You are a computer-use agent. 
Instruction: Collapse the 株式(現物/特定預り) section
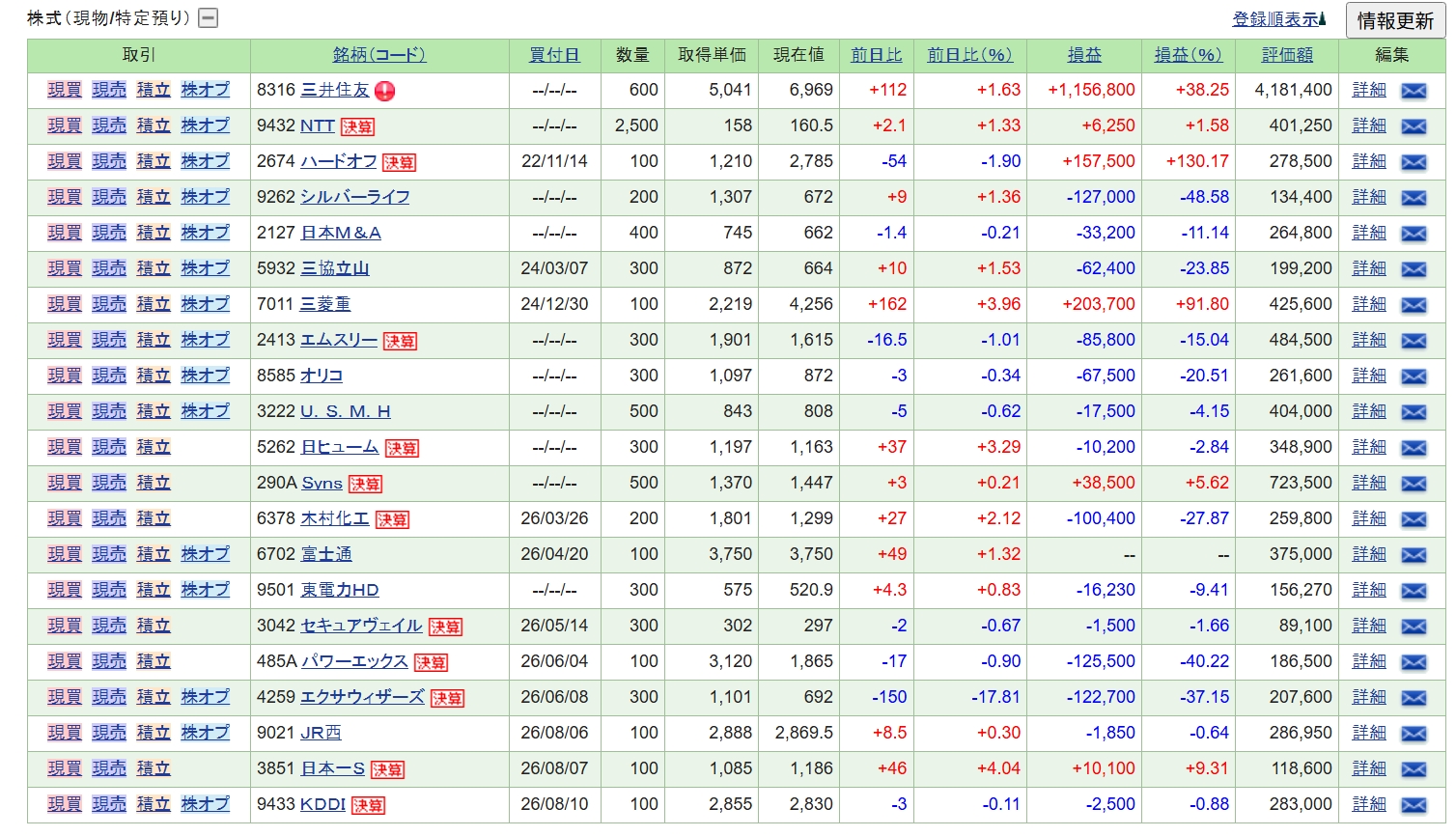click(x=208, y=18)
